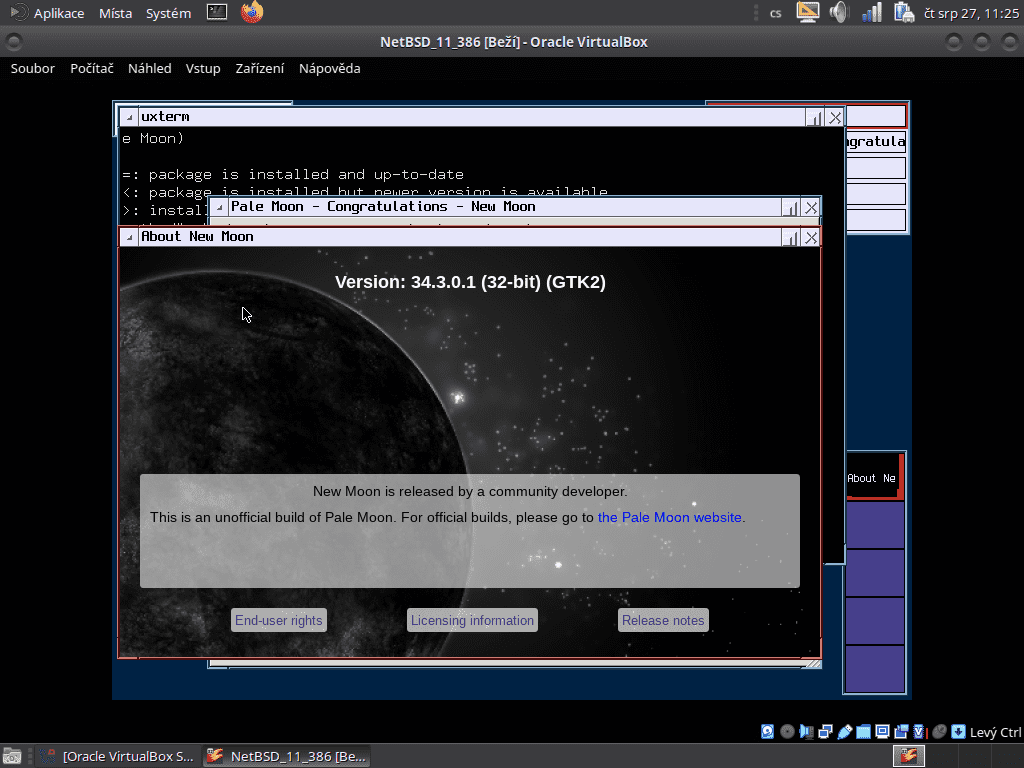Viewport: 1024px width, 768px height.
Task: Open the terminal launcher in the top panel
Action: [217, 12]
